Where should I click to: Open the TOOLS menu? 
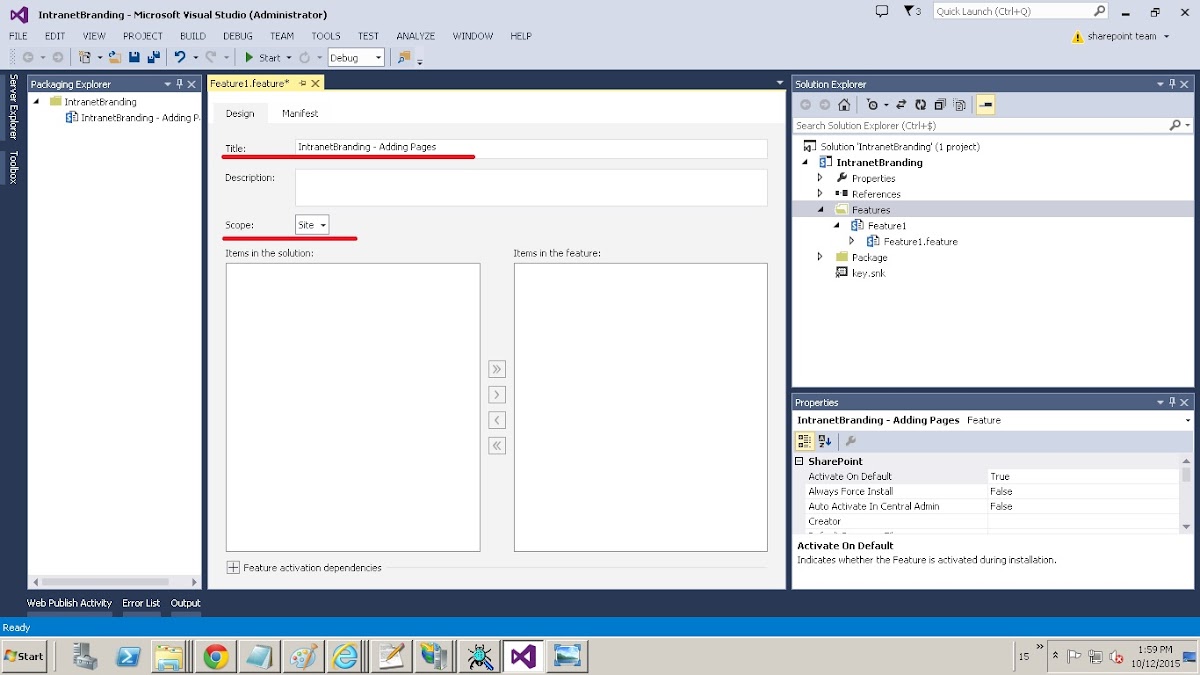click(x=326, y=36)
